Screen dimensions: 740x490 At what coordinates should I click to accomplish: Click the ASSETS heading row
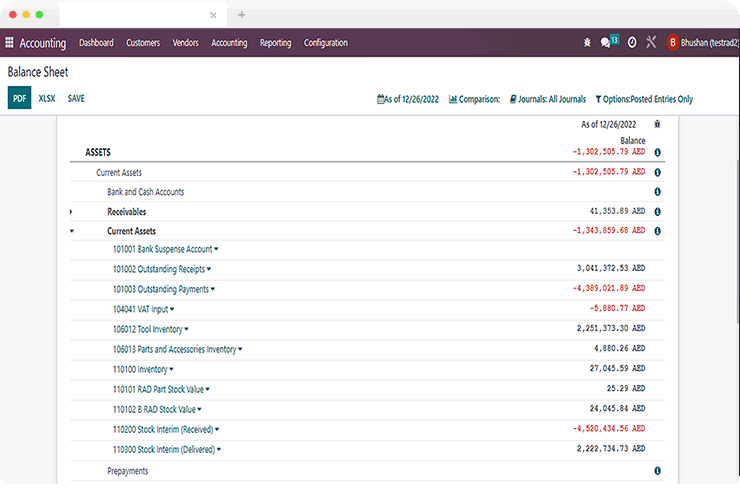[367, 152]
